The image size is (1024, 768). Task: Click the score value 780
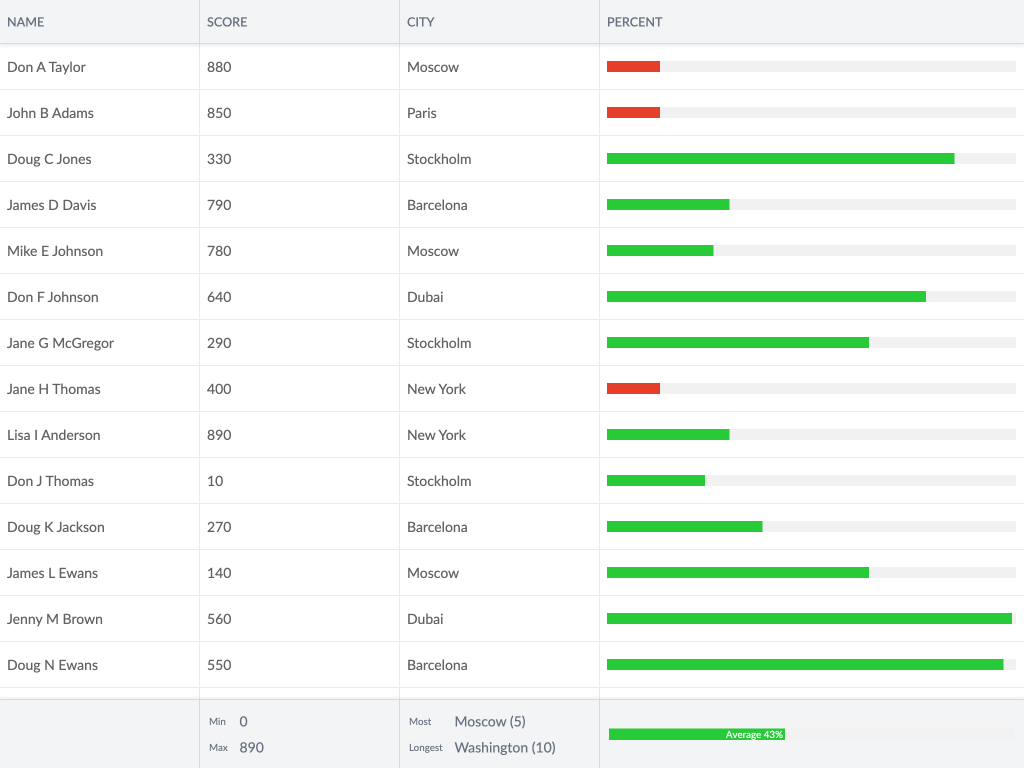[219, 251]
